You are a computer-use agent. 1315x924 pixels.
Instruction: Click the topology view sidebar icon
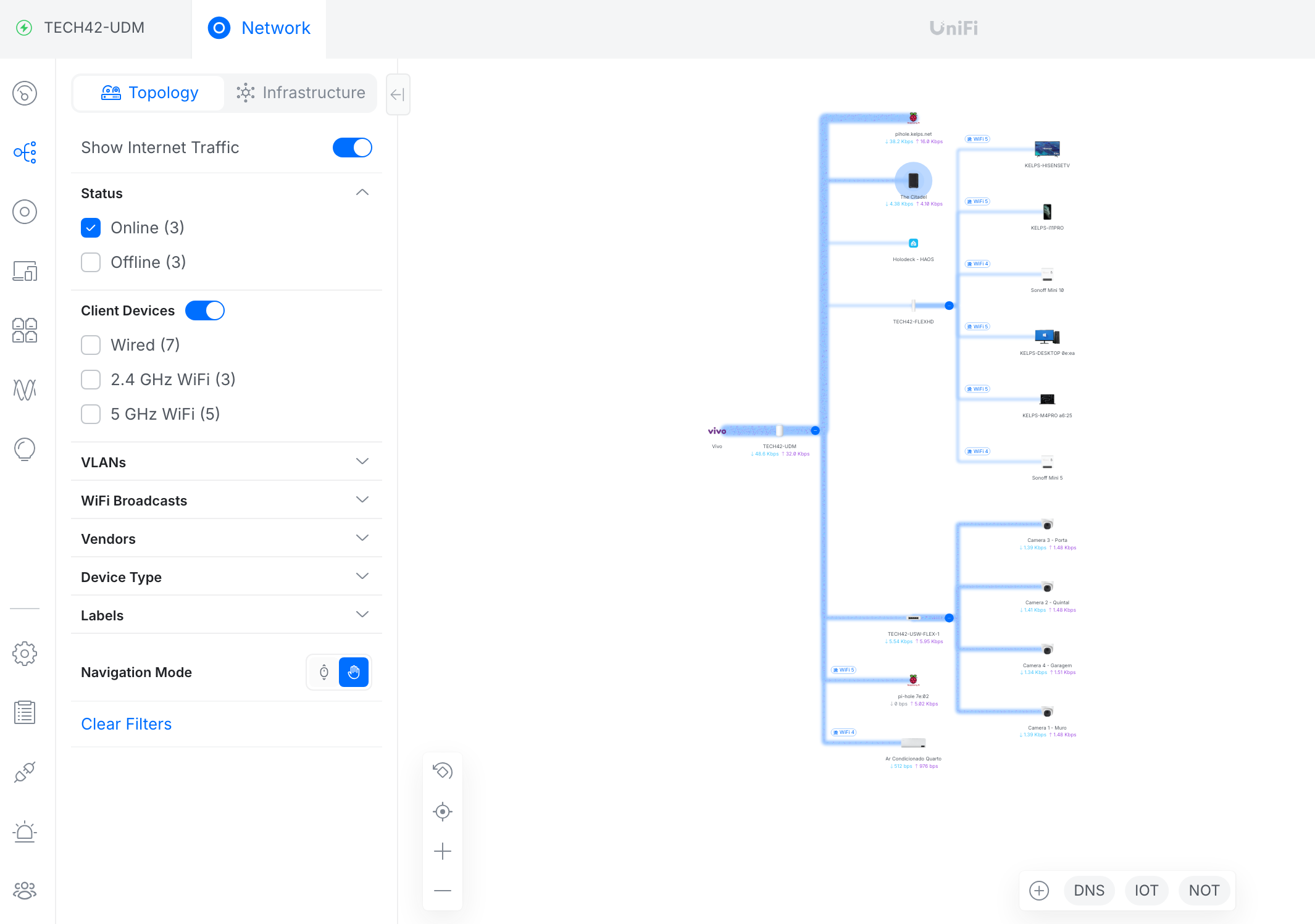pos(25,152)
